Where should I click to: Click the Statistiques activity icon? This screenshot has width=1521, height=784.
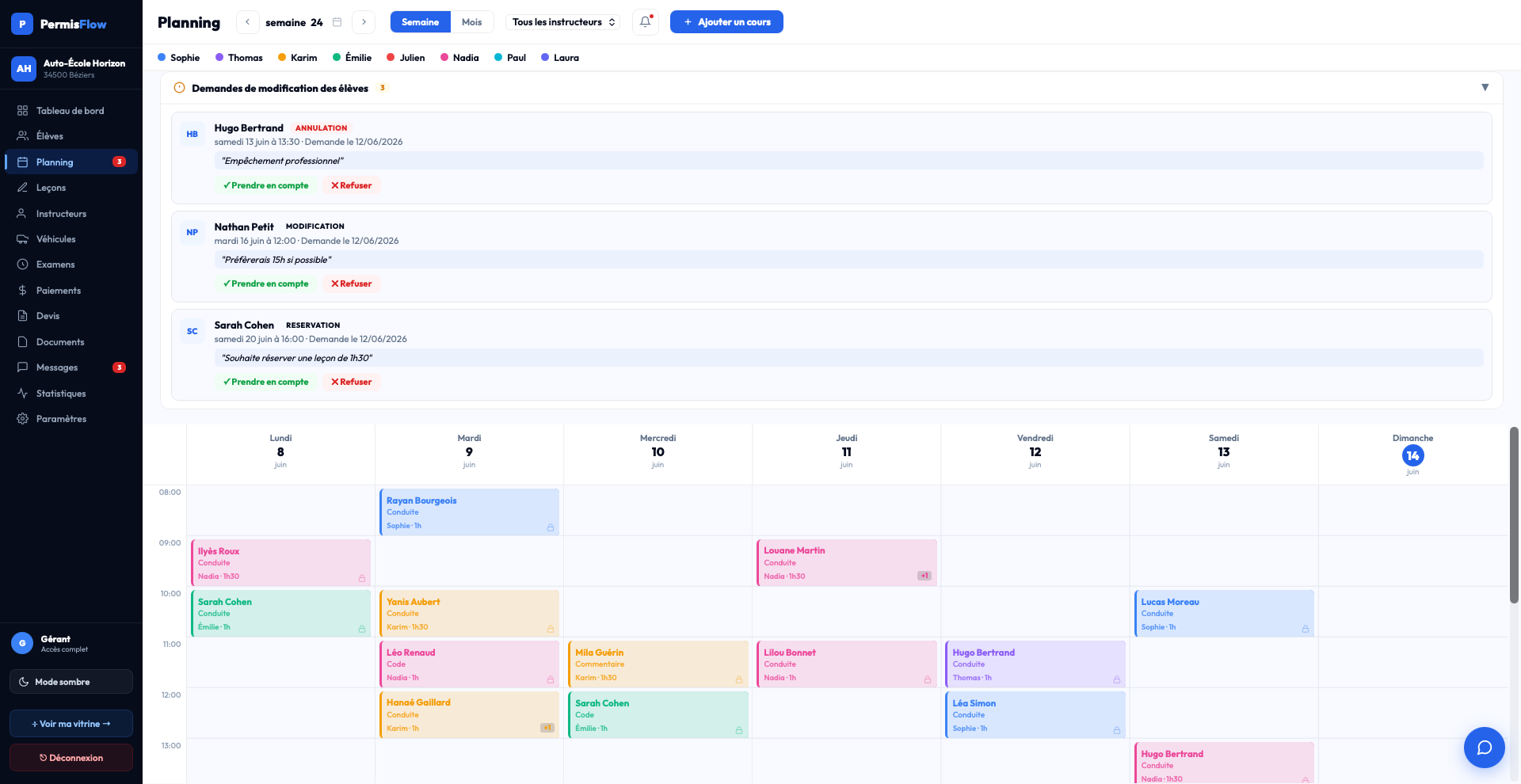click(x=22, y=394)
